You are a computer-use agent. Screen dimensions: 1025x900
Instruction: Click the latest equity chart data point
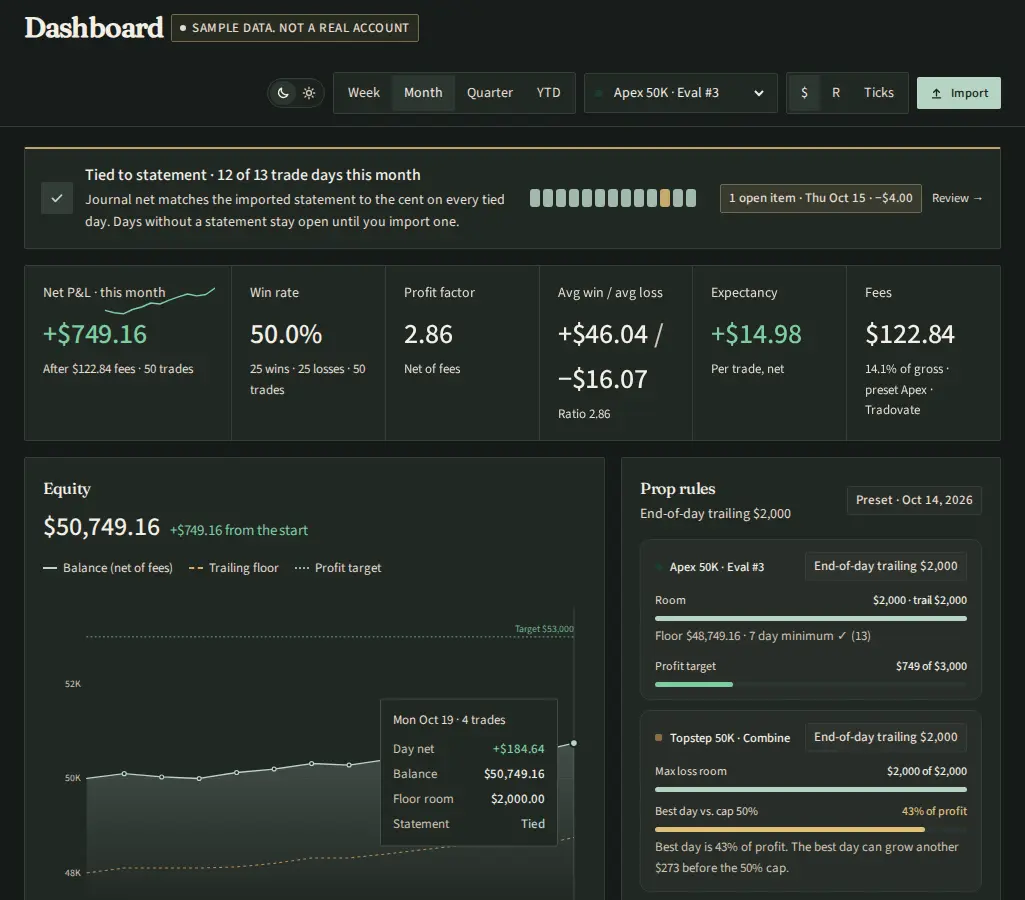(x=574, y=743)
